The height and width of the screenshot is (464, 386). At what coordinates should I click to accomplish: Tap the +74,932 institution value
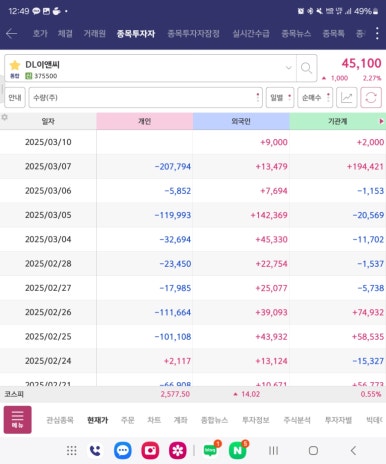coord(368,312)
